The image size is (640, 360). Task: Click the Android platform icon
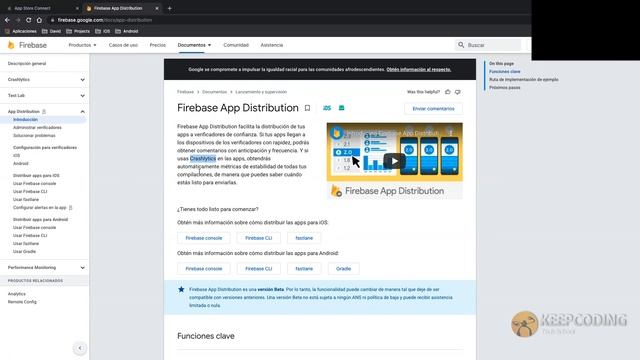342,108
